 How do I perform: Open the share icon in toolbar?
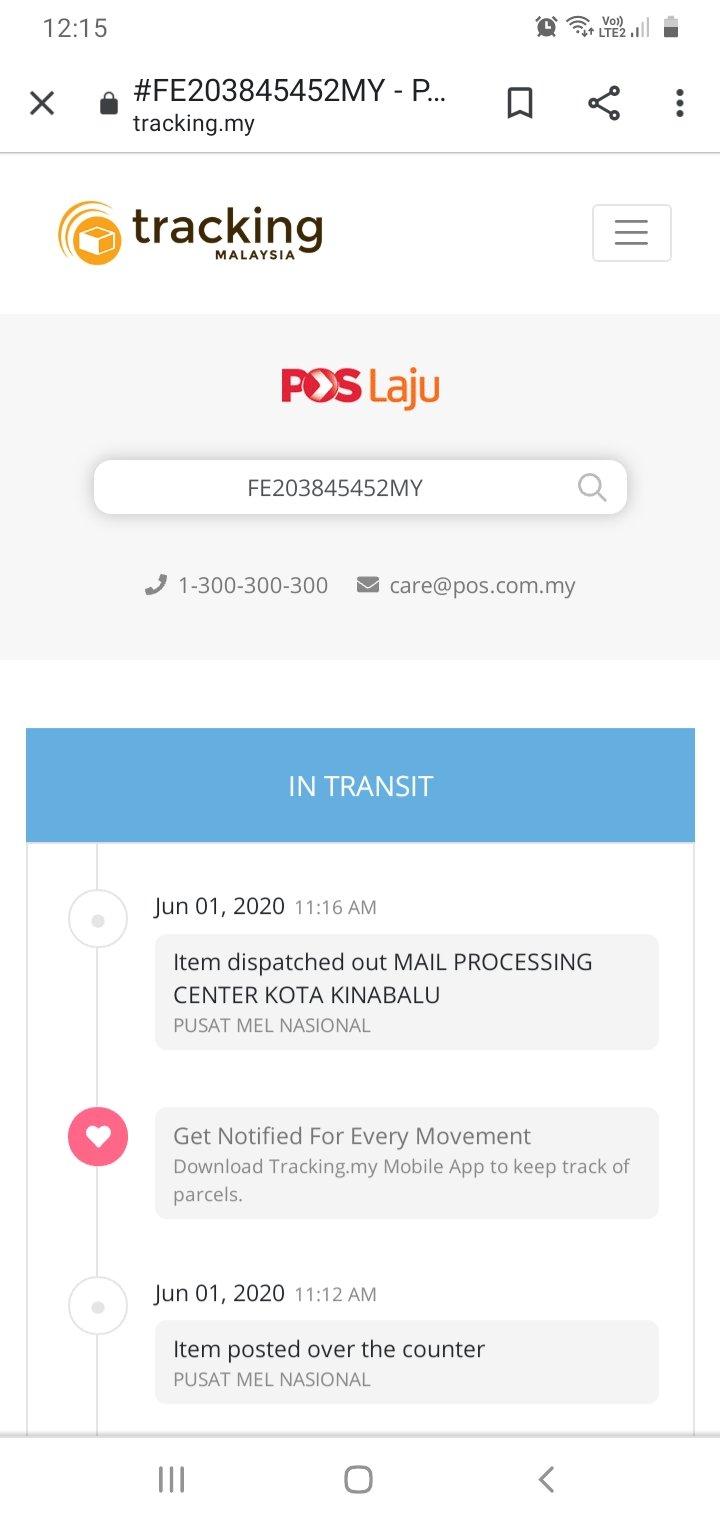[x=603, y=103]
